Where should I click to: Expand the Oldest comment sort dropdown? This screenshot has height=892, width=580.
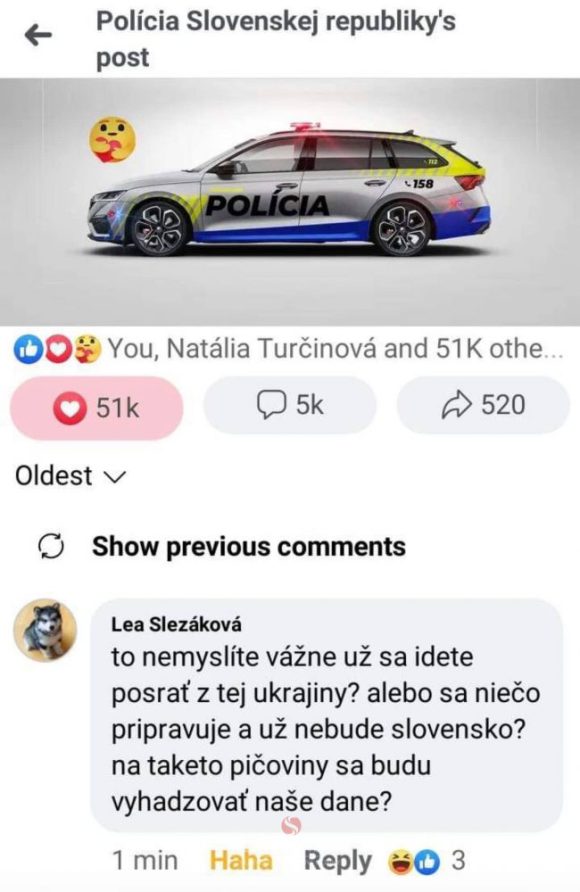tap(70, 476)
